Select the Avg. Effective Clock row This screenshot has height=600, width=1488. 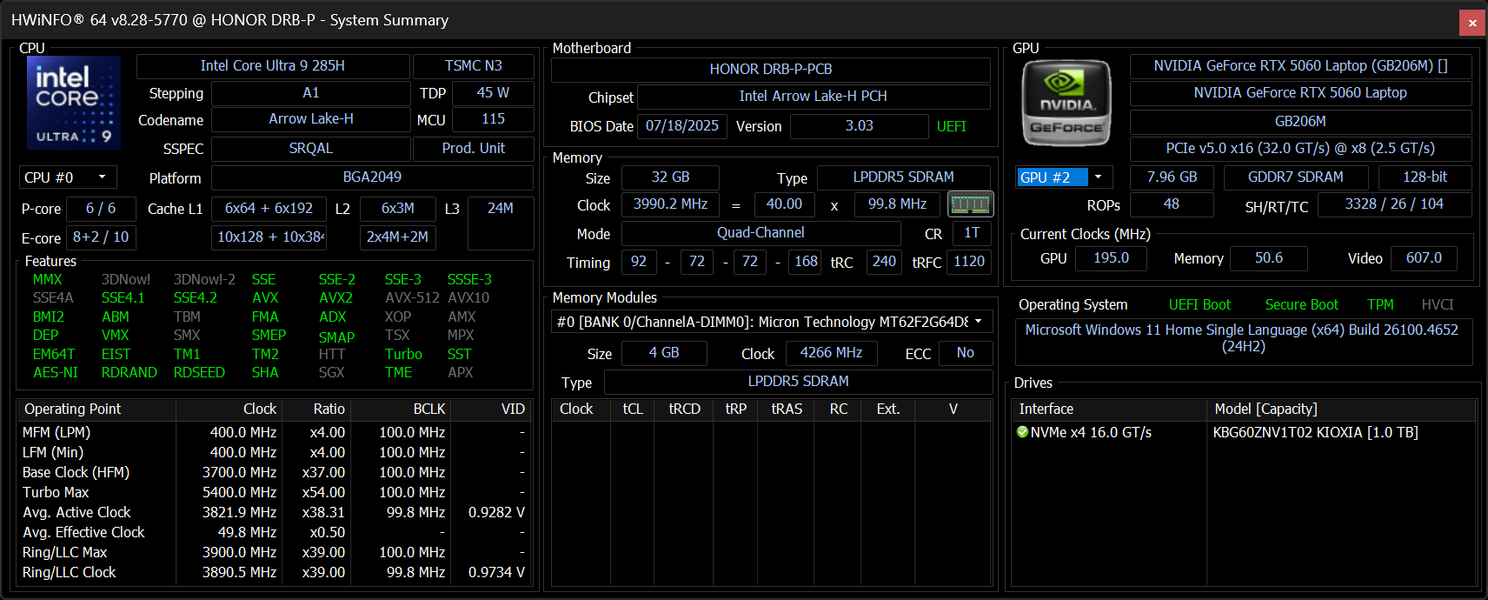click(274, 532)
